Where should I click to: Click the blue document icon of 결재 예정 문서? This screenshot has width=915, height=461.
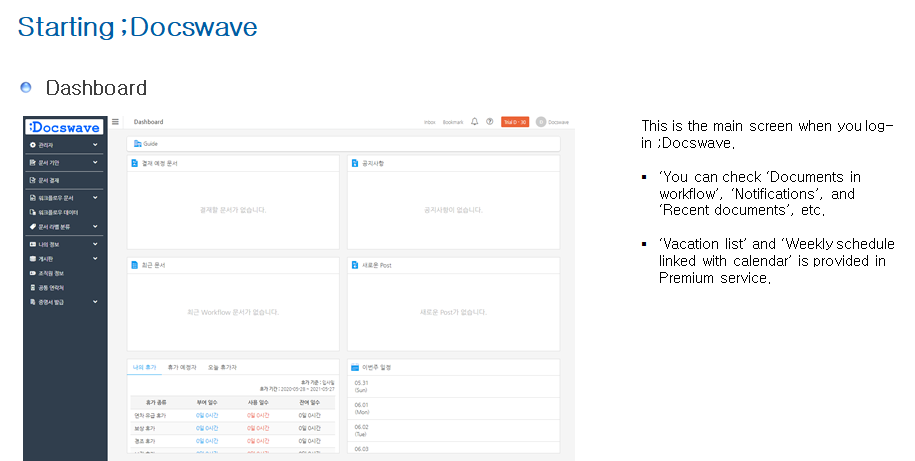[x=135, y=163]
